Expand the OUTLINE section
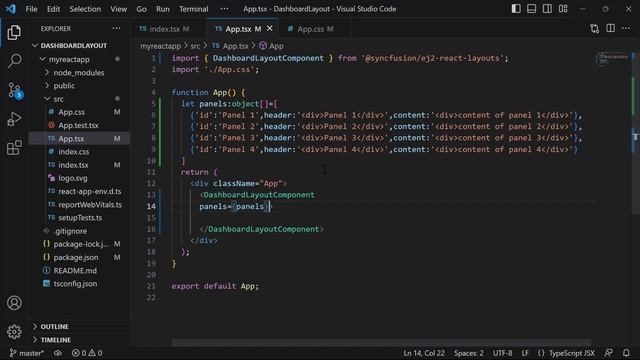The image size is (640, 360). tap(54, 327)
